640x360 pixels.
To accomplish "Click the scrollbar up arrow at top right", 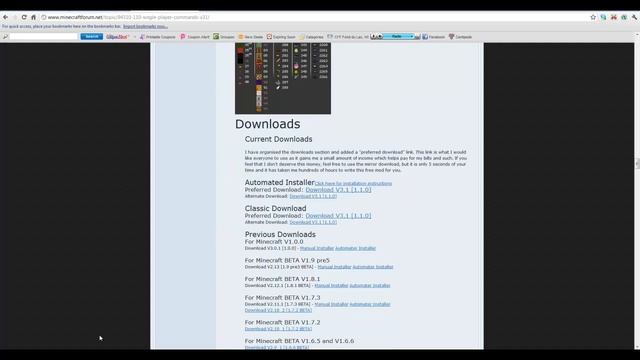I will click(637, 34).
